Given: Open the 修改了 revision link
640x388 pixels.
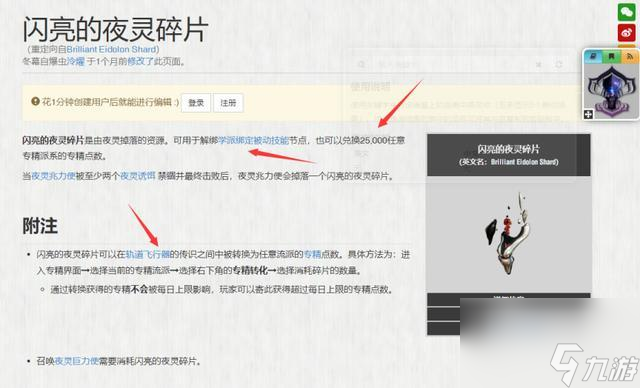Looking at the screenshot, I should click(x=140, y=62).
